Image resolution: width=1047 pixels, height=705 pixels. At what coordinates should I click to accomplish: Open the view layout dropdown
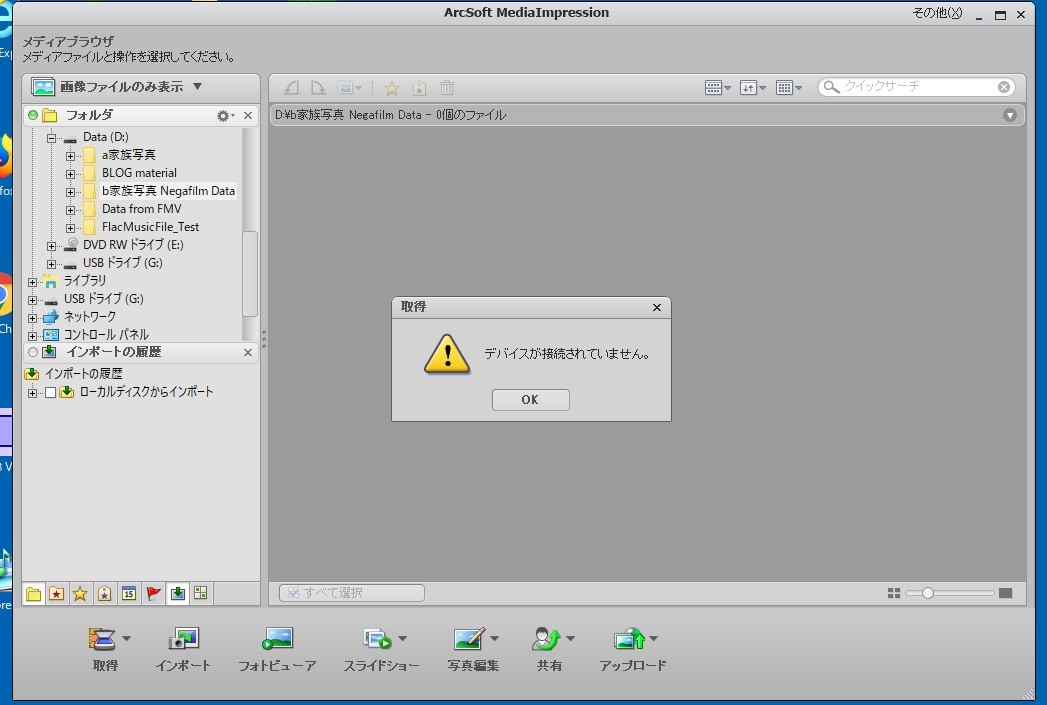[x=718, y=87]
